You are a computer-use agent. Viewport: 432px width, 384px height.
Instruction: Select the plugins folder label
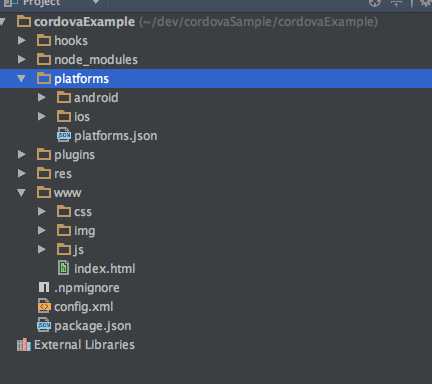pyautogui.click(x=74, y=155)
